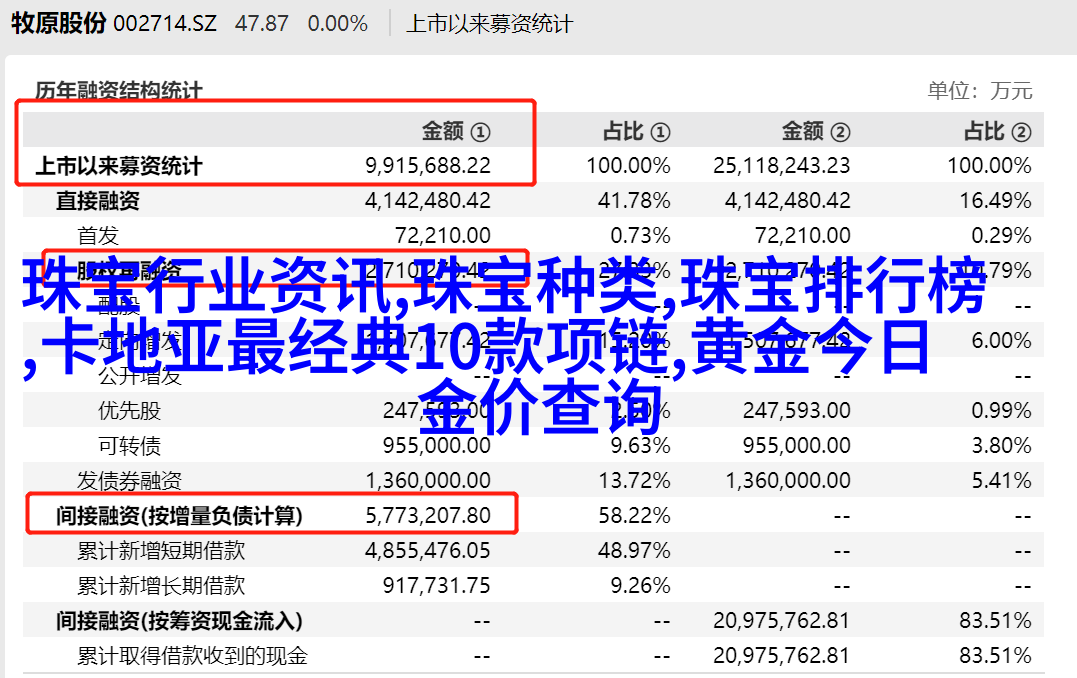Image resolution: width=1077 pixels, height=678 pixels.
Task: Click 247,593.00 under 金额 ② column
Action: [797, 411]
